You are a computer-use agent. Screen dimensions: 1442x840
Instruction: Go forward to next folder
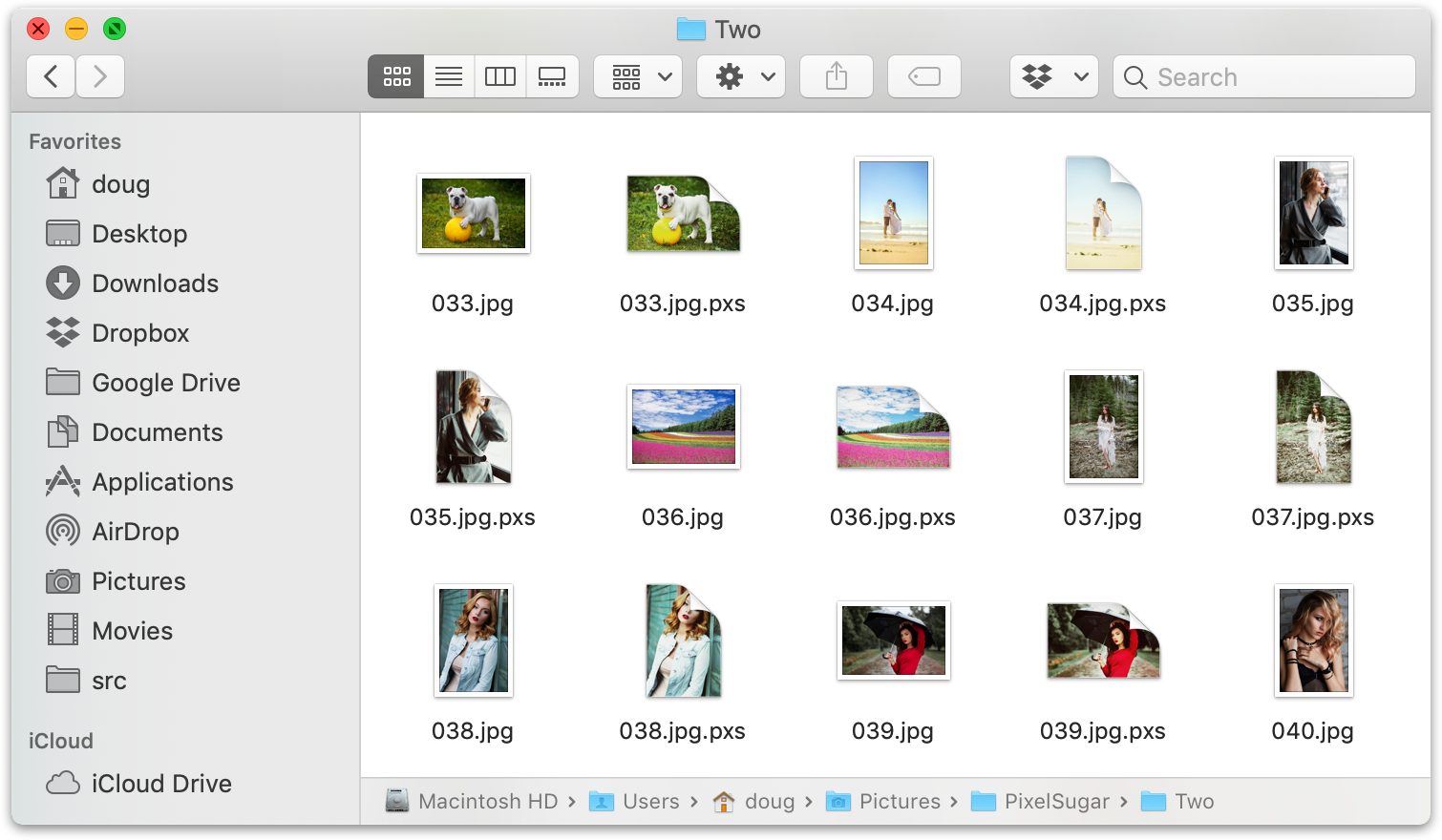100,76
